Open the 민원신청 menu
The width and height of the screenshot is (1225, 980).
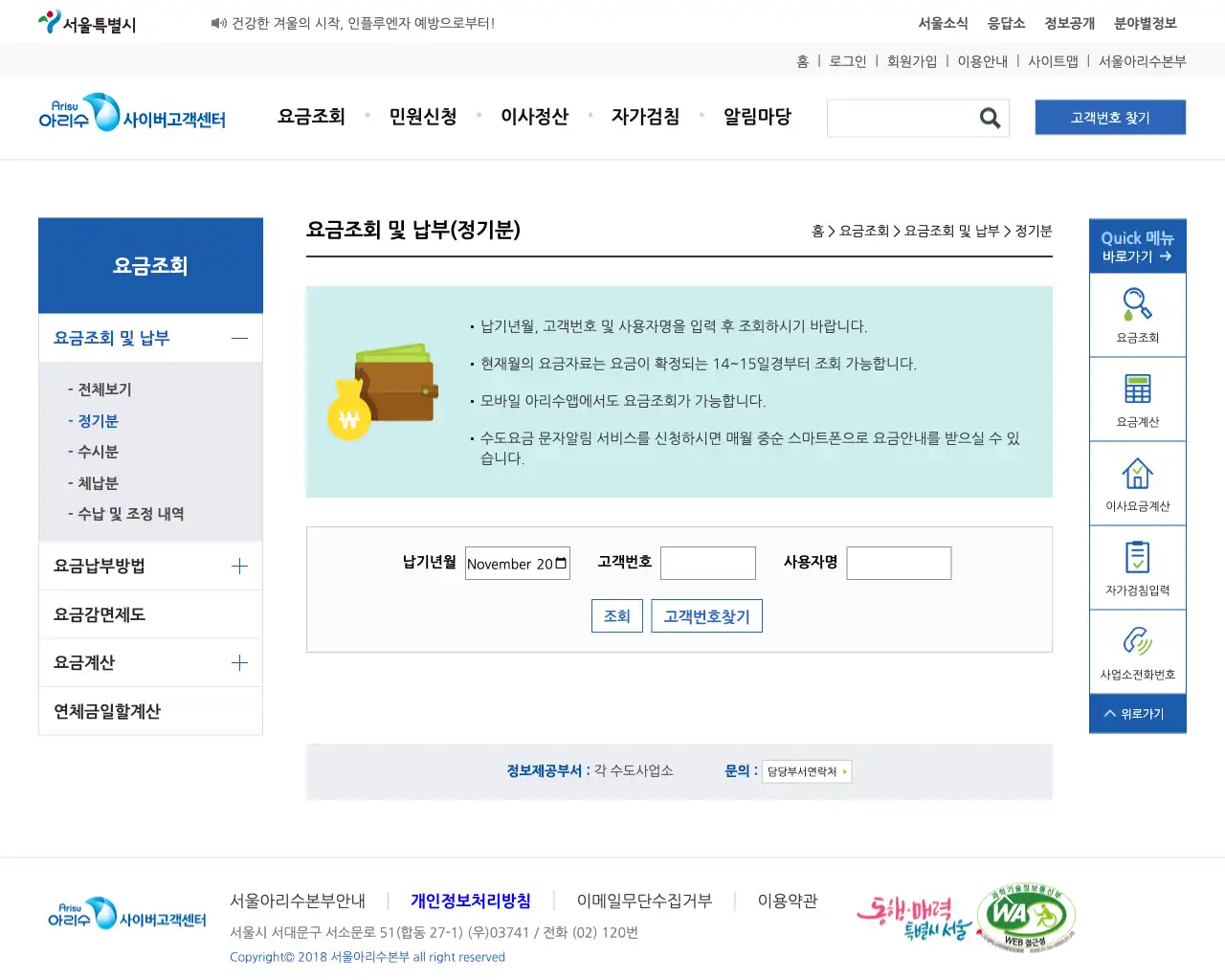click(423, 116)
